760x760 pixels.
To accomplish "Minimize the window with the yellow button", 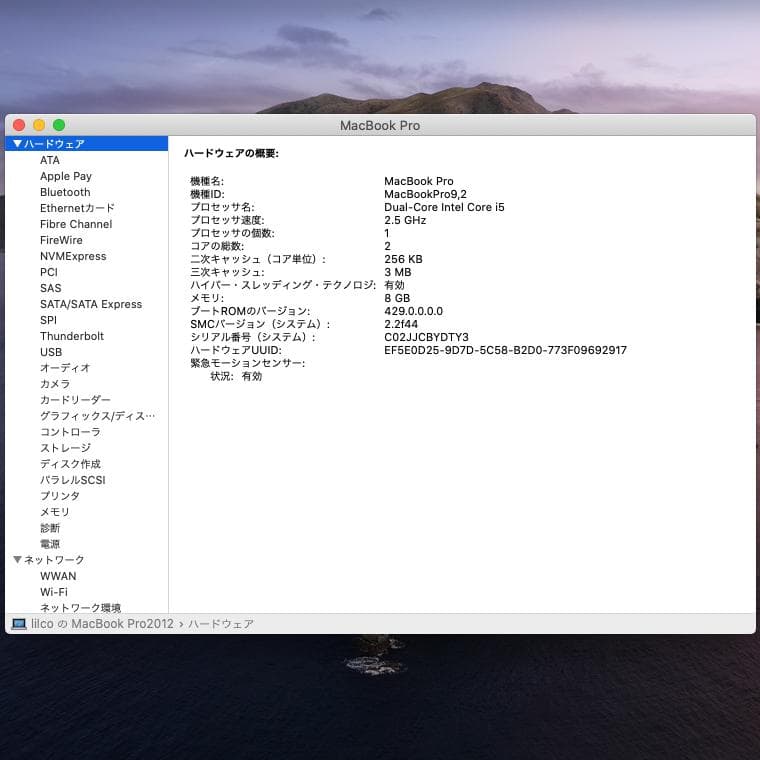I will point(39,125).
